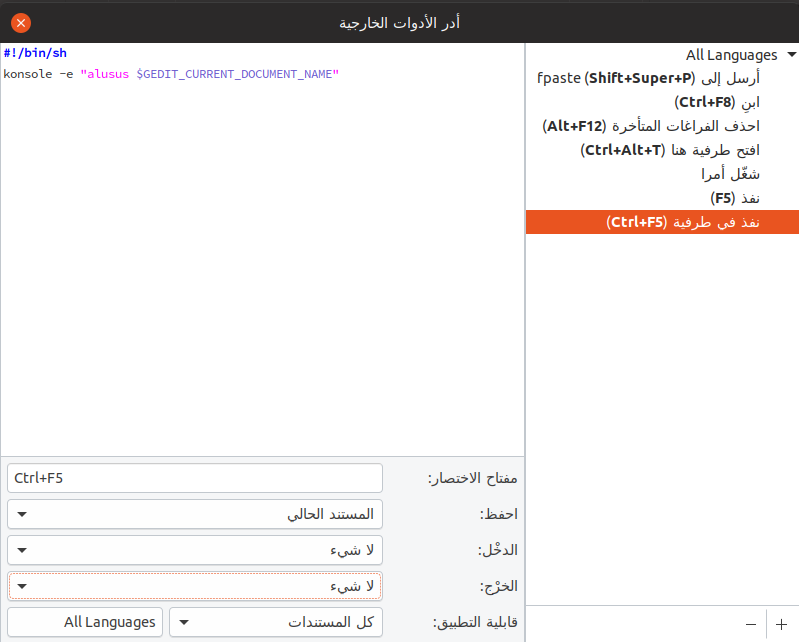Open the الدخْل input dropdown
799x642 pixels.
(x=195, y=550)
